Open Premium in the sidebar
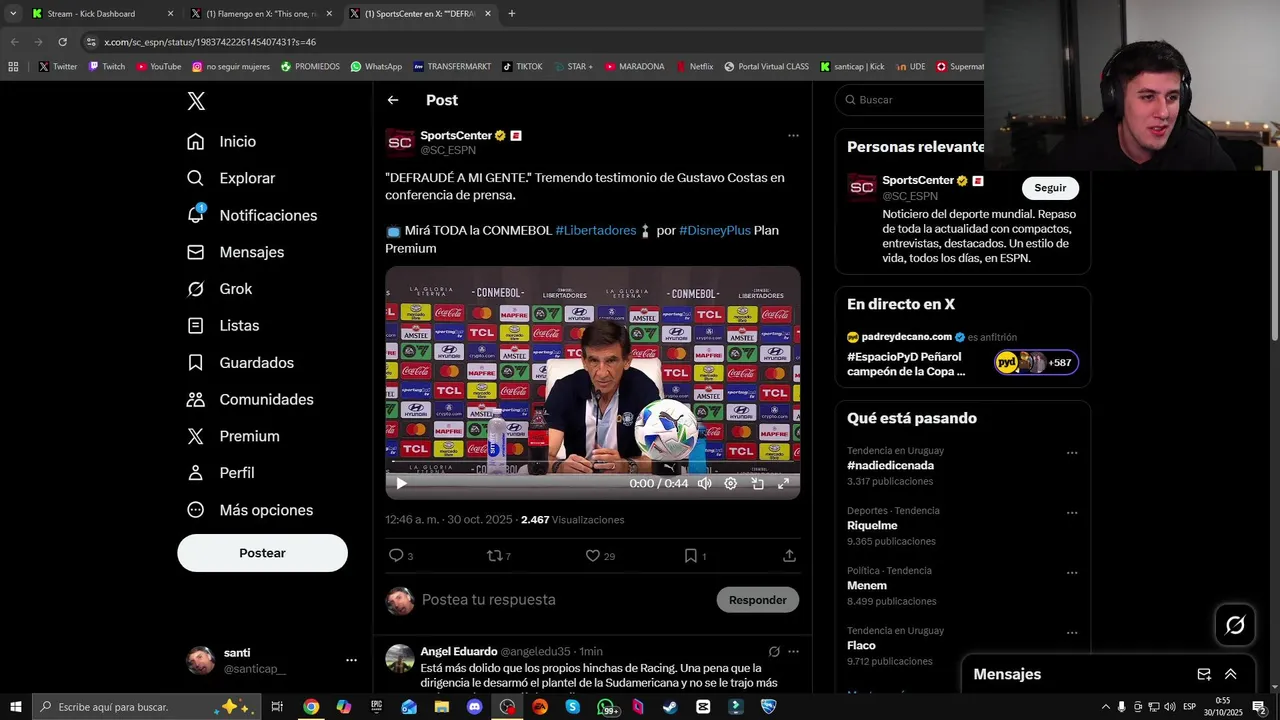Screen dimensions: 1280x720 233,436
